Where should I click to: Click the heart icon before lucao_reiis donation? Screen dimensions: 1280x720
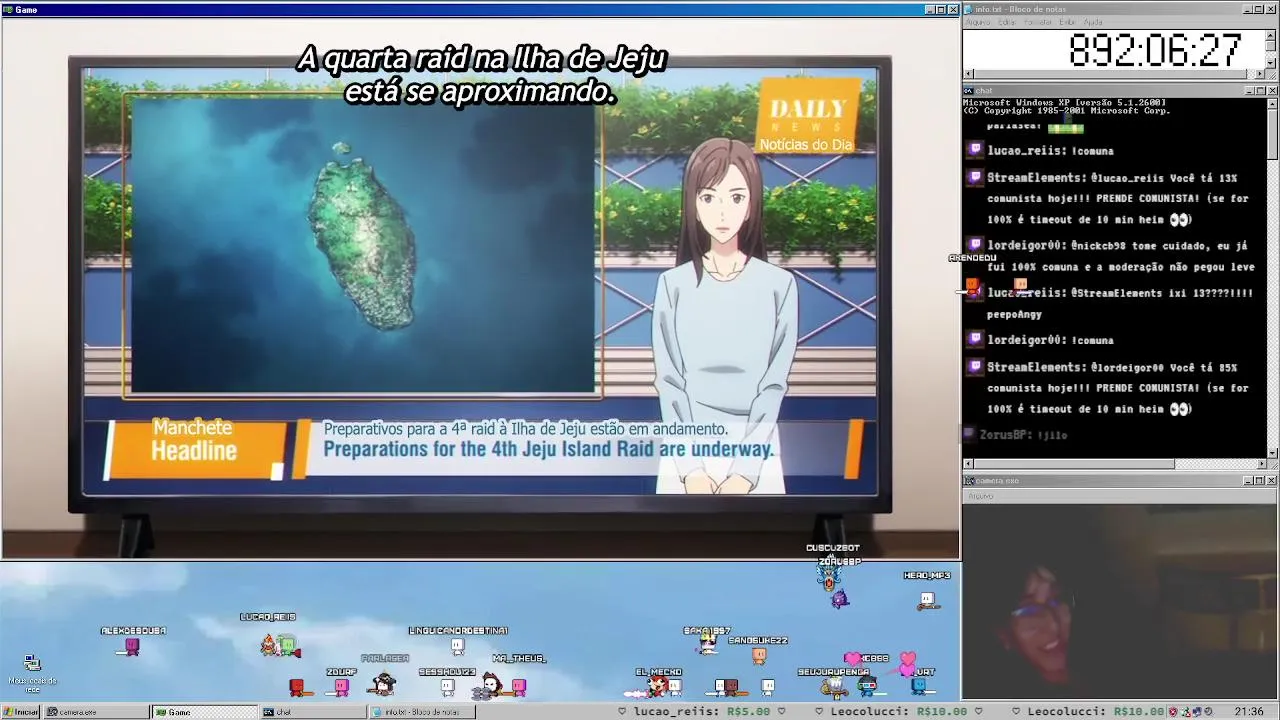click(622, 712)
